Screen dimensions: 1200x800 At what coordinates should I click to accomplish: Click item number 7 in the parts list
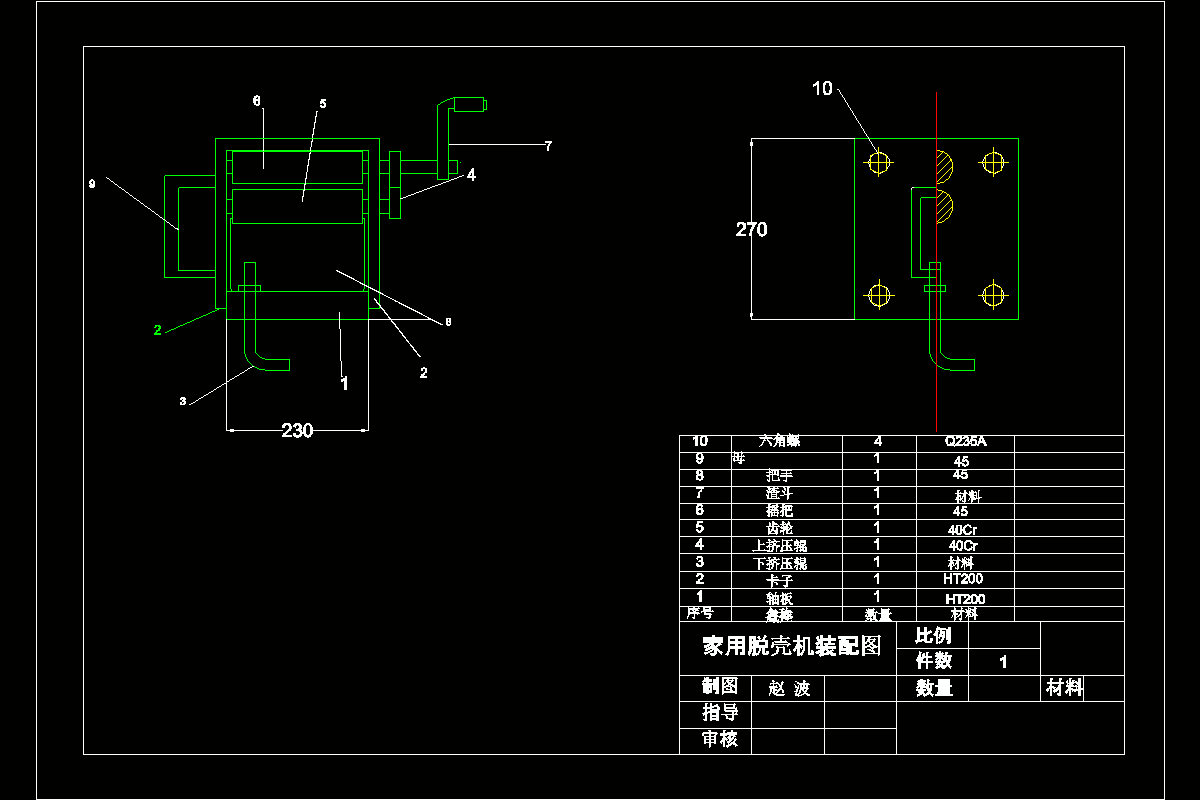pos(700,493)
